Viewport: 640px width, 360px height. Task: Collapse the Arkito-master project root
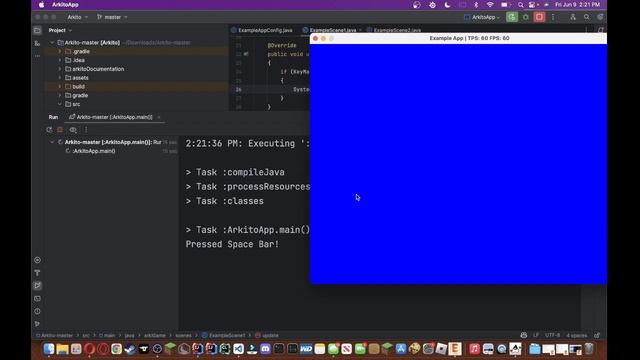click(x=52, y=42)
